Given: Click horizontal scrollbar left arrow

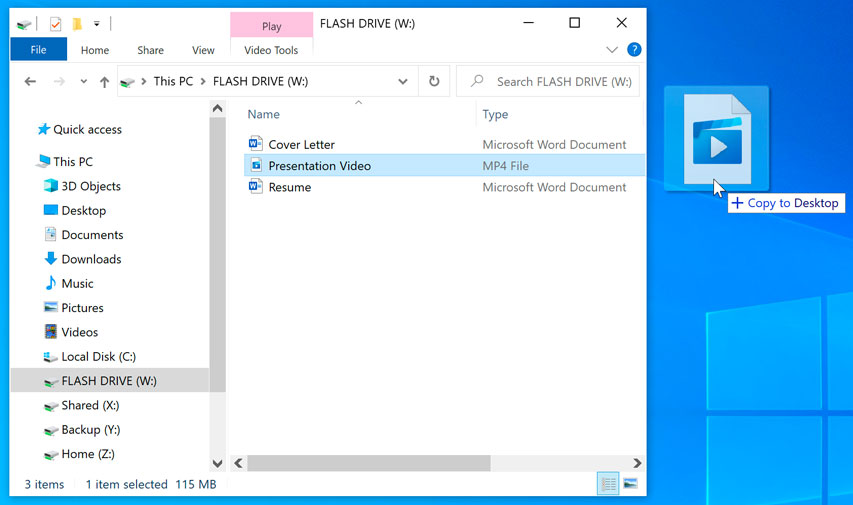Looking at the screenshot, I should click(x=238, y=464).
